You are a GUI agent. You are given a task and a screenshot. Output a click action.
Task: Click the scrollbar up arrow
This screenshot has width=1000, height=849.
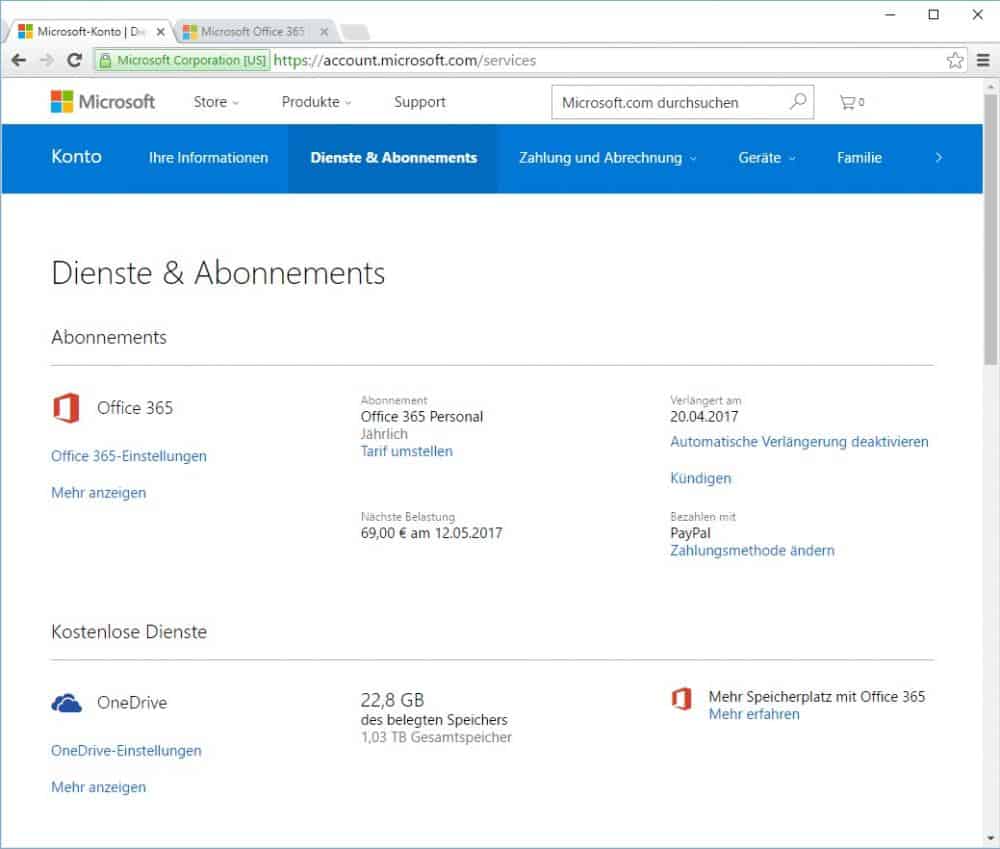point(990,86)
